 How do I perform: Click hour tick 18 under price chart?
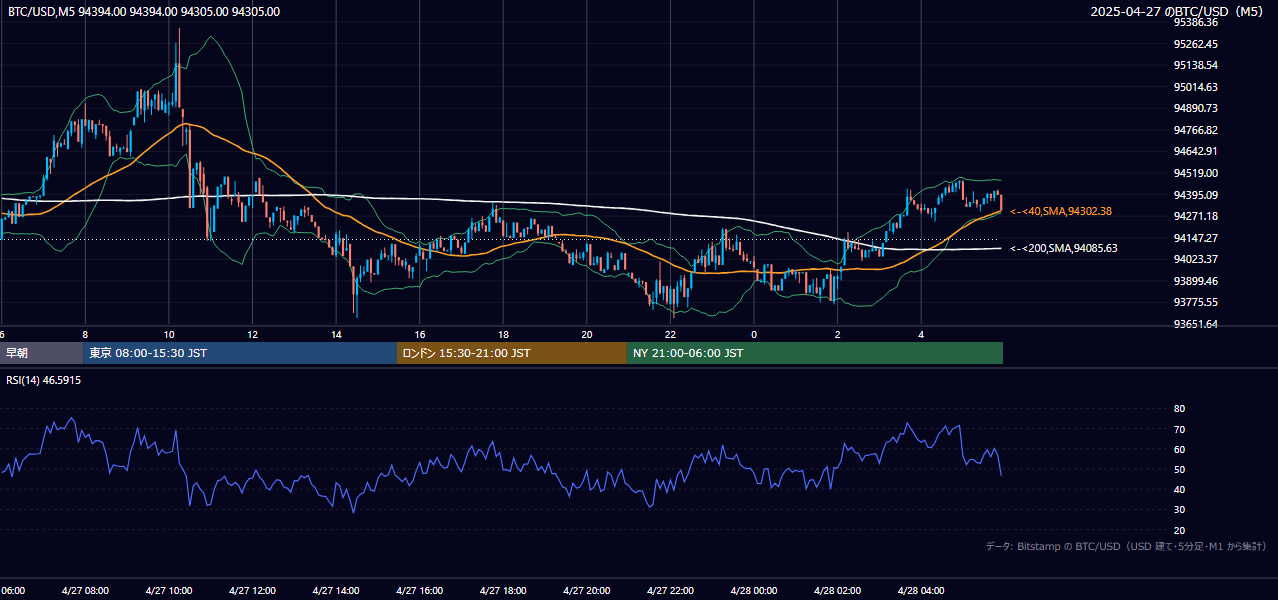point(503,334)
